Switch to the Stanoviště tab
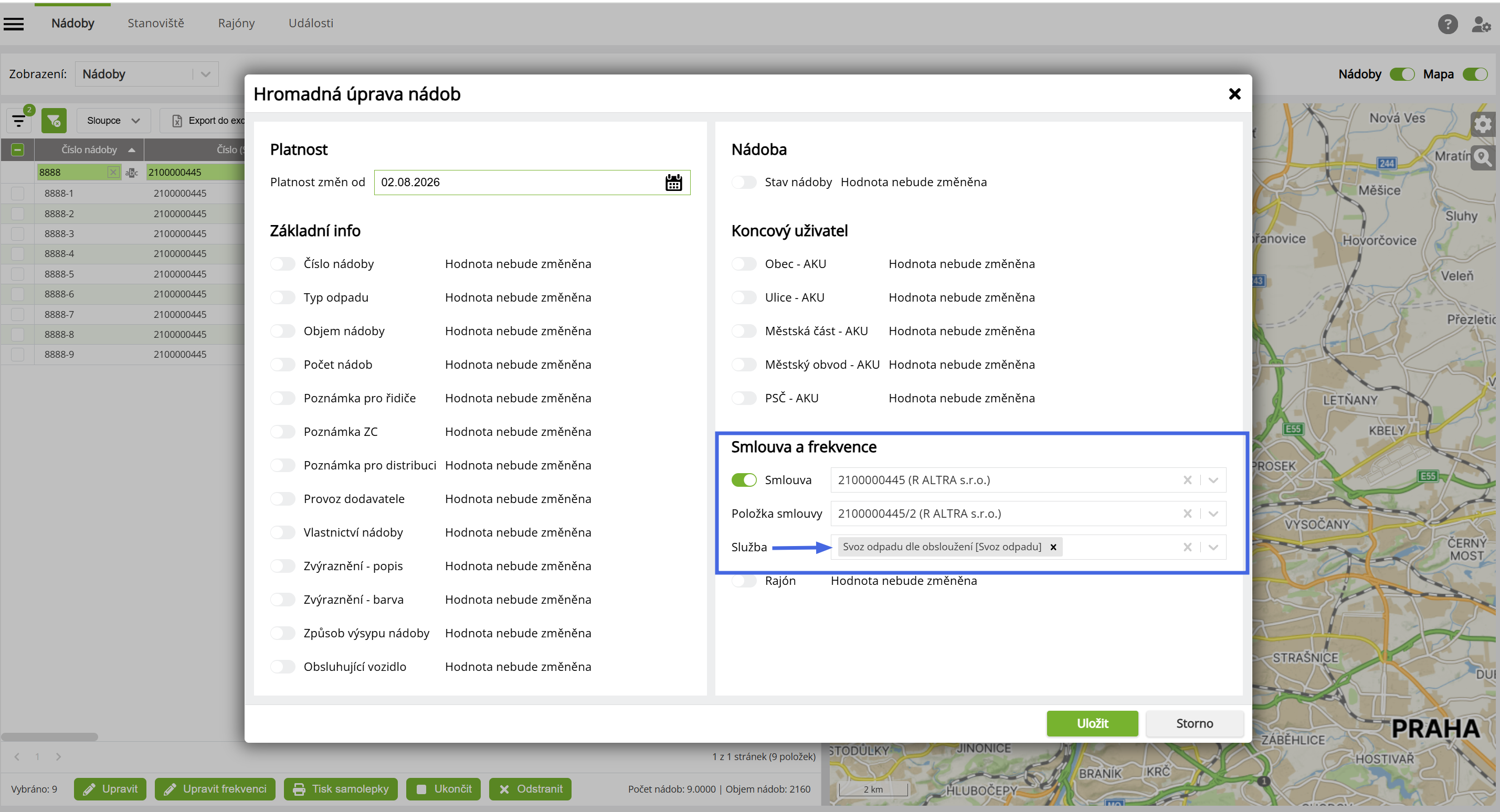The image size is (1500, 812). 155,23
